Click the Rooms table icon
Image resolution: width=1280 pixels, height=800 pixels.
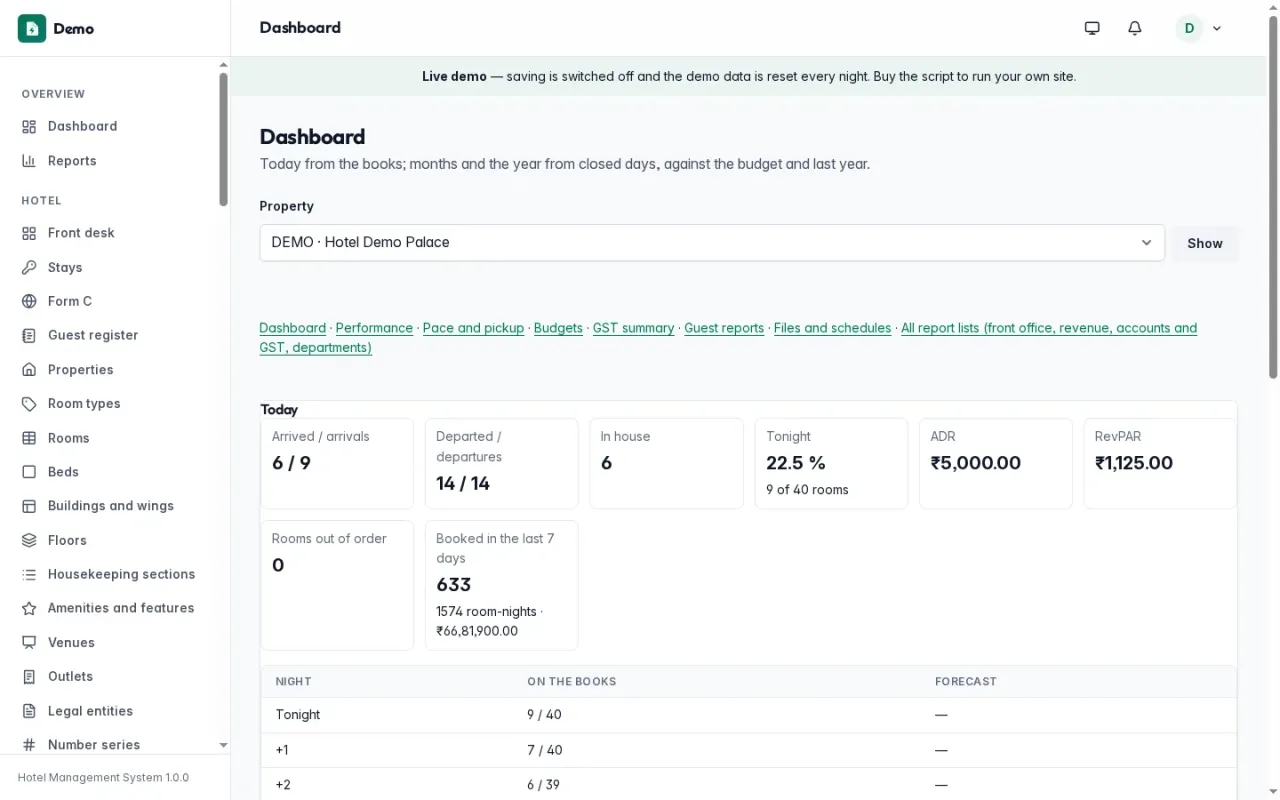coord(29,438)
